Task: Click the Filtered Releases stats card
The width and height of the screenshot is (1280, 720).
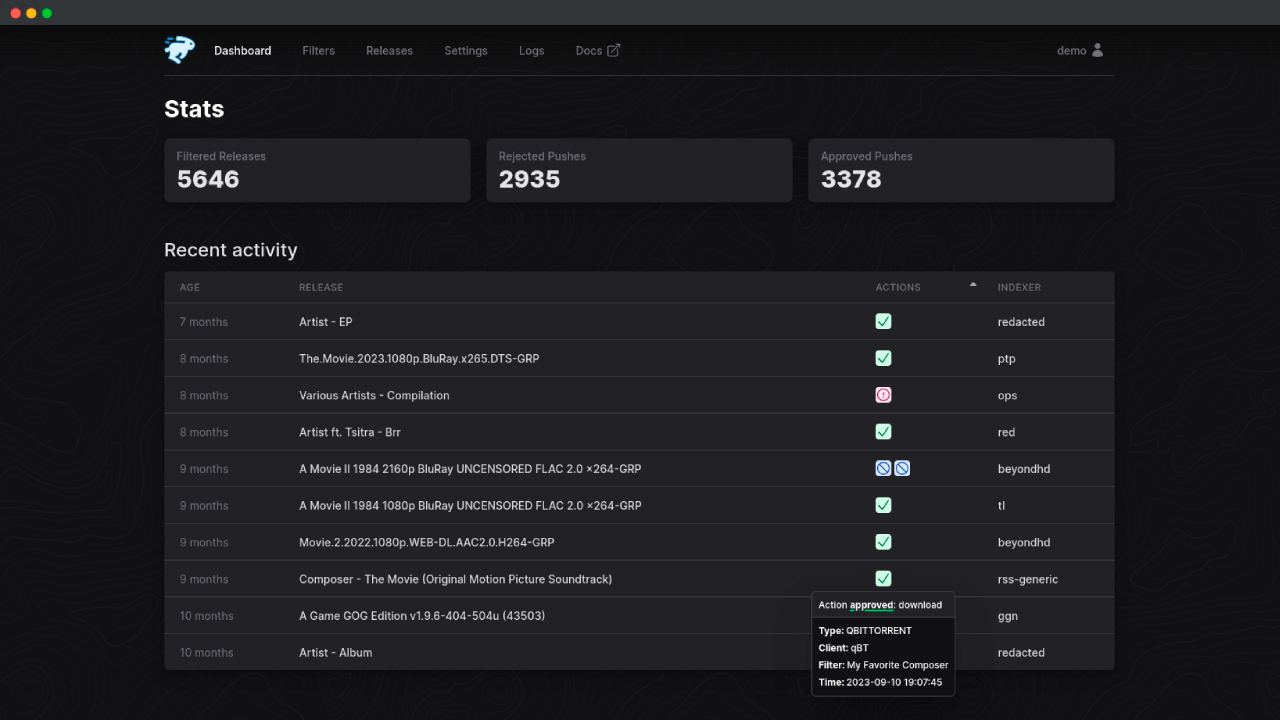Action: point(317,170)
